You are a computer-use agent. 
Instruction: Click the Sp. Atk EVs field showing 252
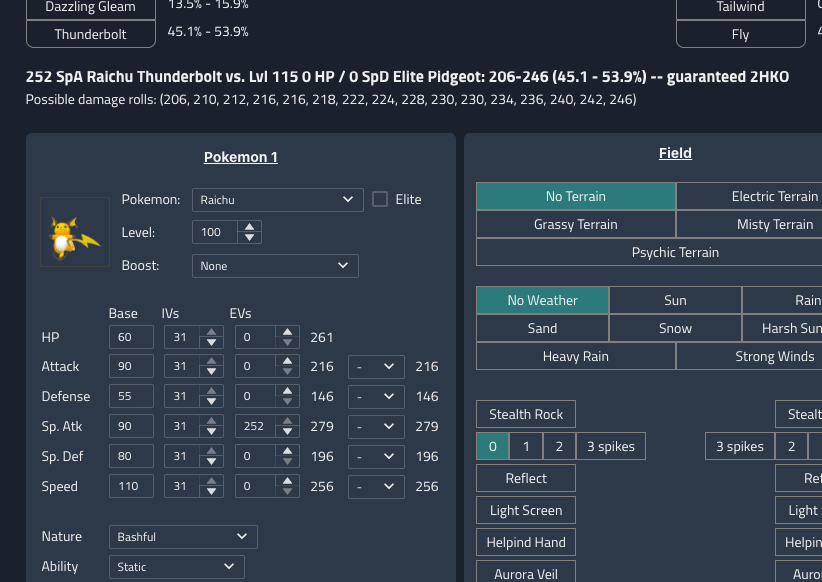click(256, 426)
